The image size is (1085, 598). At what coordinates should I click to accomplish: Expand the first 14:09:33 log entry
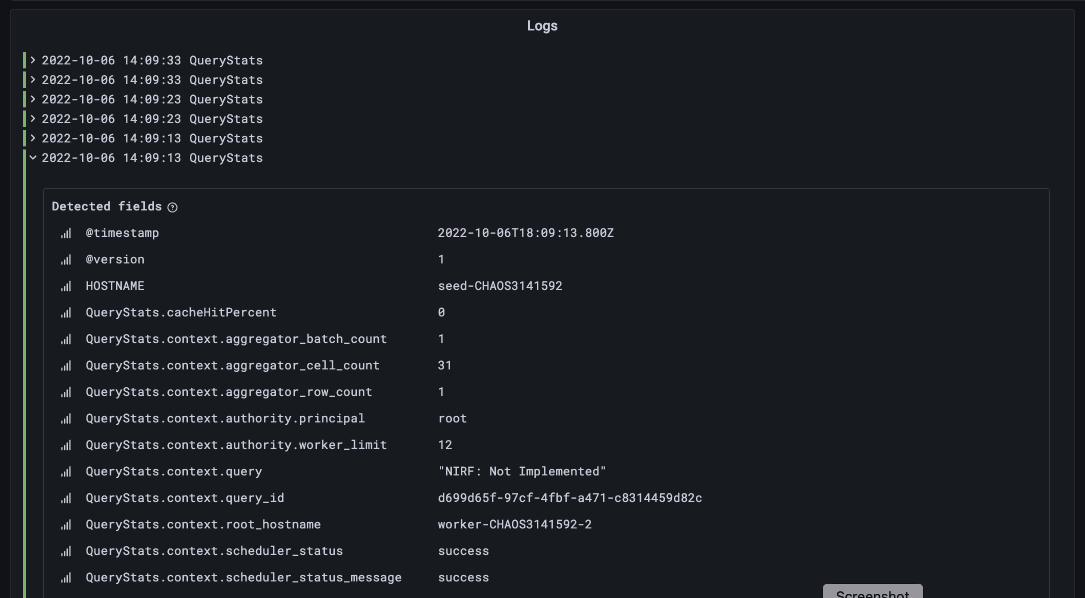pos(33,60)
